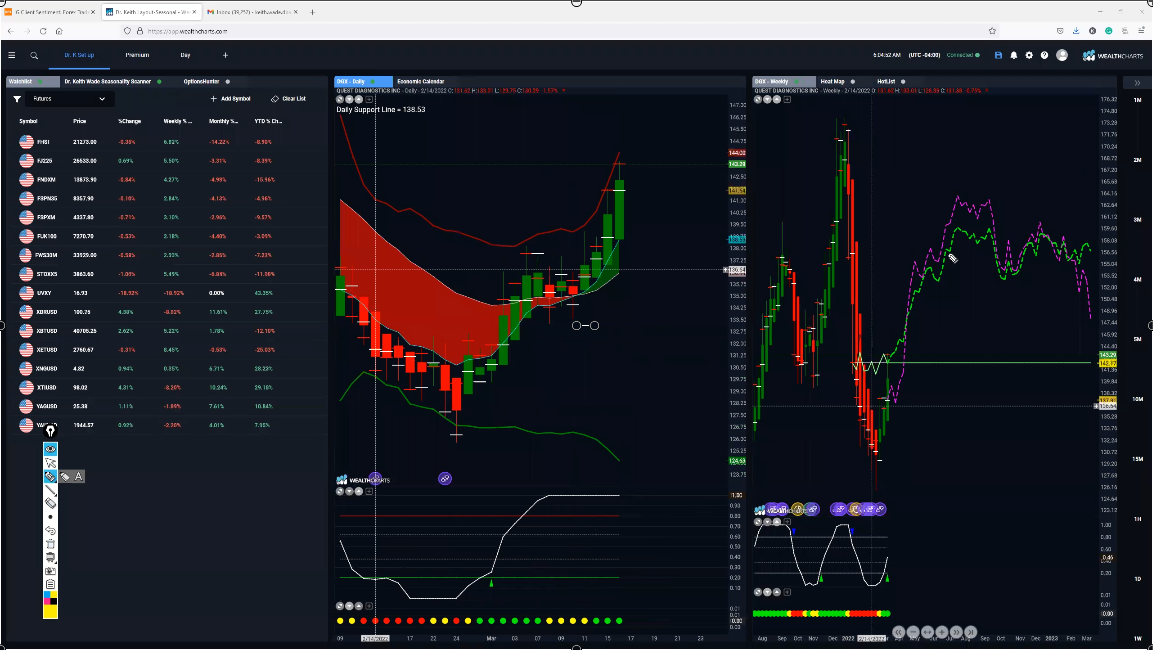1153x650 pixels.
Task: Switch to the Dr. K Set up workspace
Action: [79, 55]
